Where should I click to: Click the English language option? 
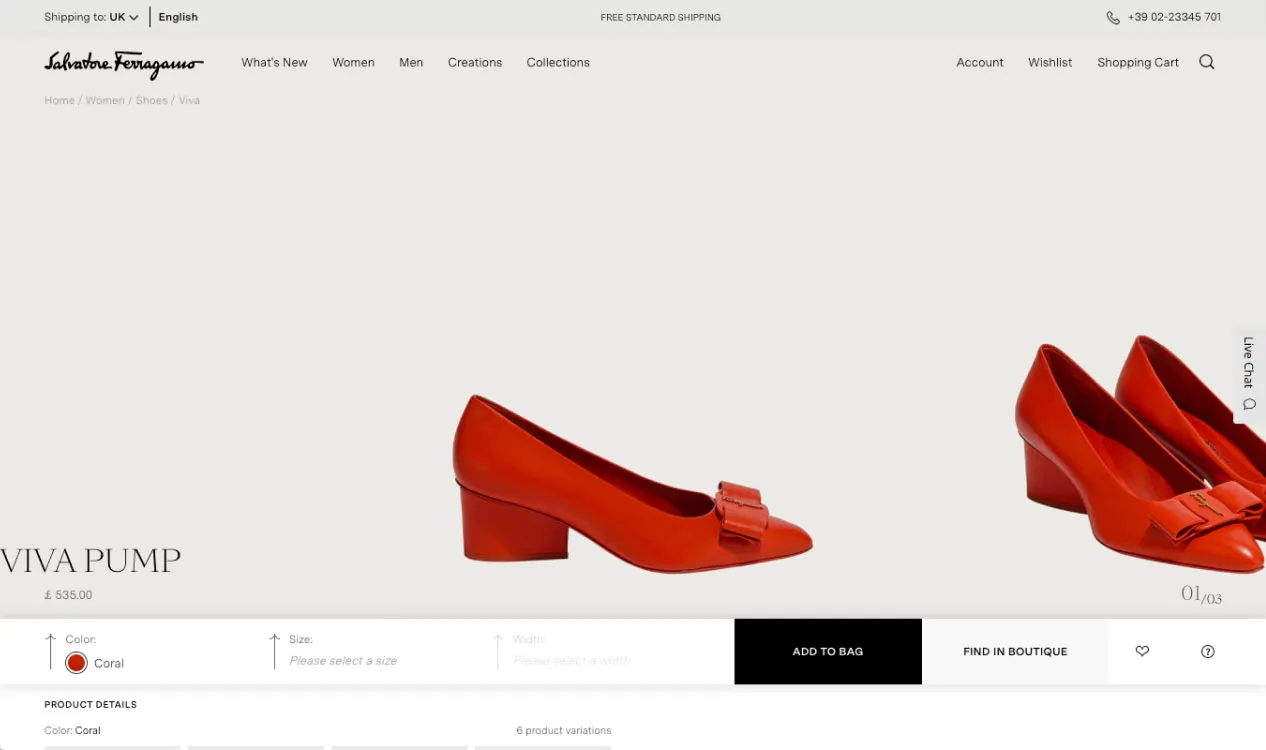(x=178, y=17)
